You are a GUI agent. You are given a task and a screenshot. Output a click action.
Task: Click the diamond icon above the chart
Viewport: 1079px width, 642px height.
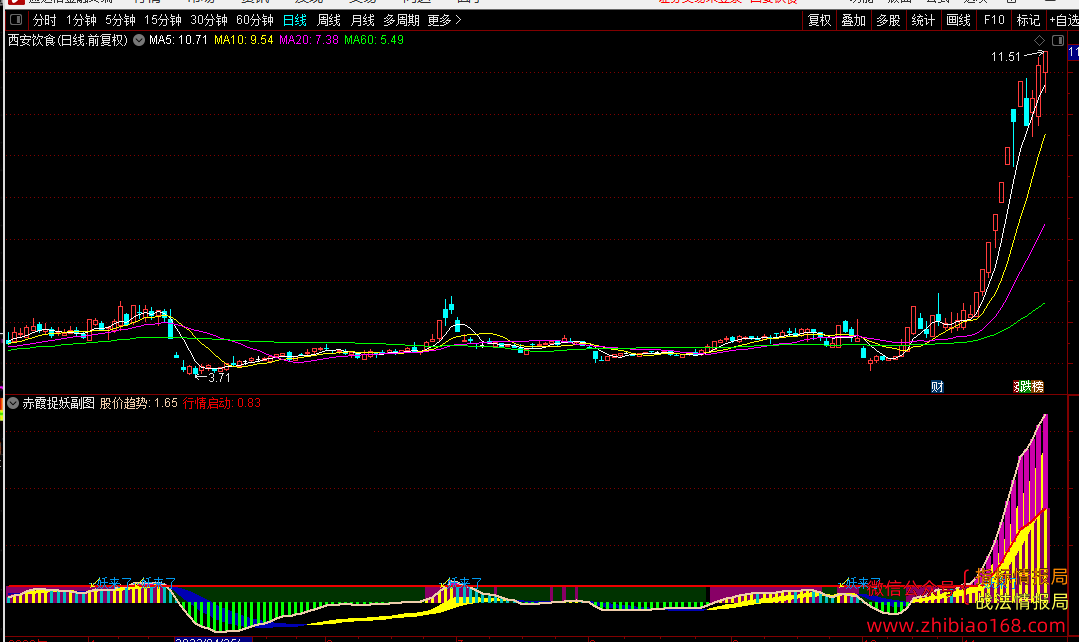(1040, 41)
